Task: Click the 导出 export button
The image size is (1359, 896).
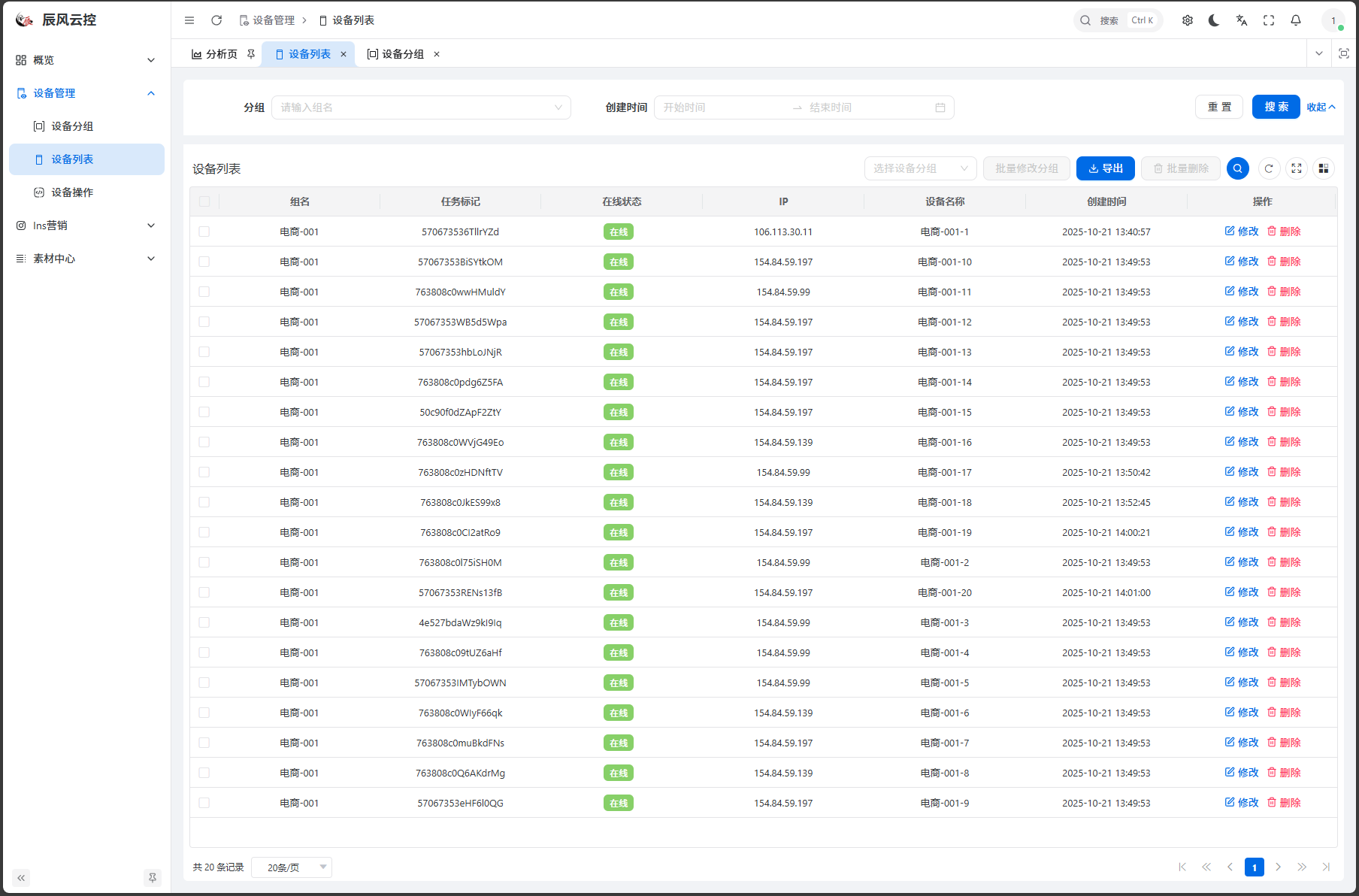Action: coord(1105,168)
